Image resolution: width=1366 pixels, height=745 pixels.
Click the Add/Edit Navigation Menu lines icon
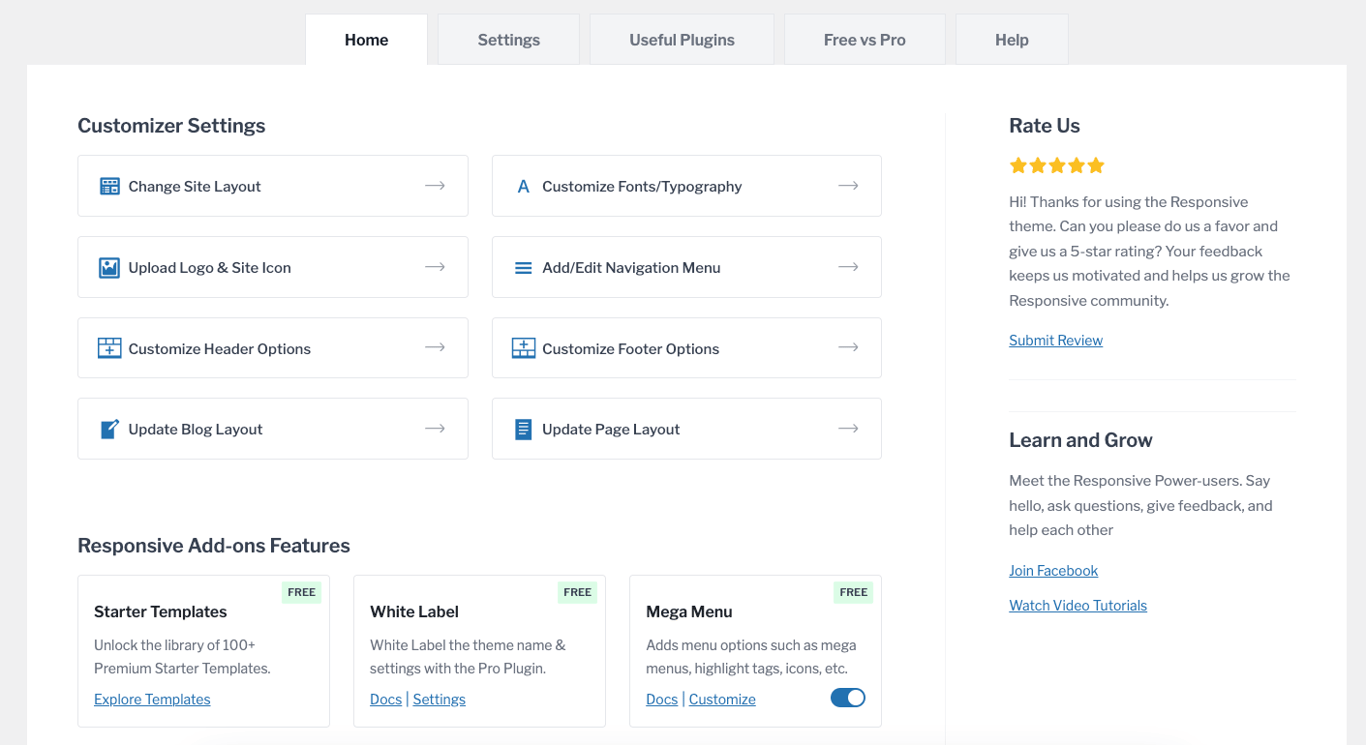pos(523,267)
